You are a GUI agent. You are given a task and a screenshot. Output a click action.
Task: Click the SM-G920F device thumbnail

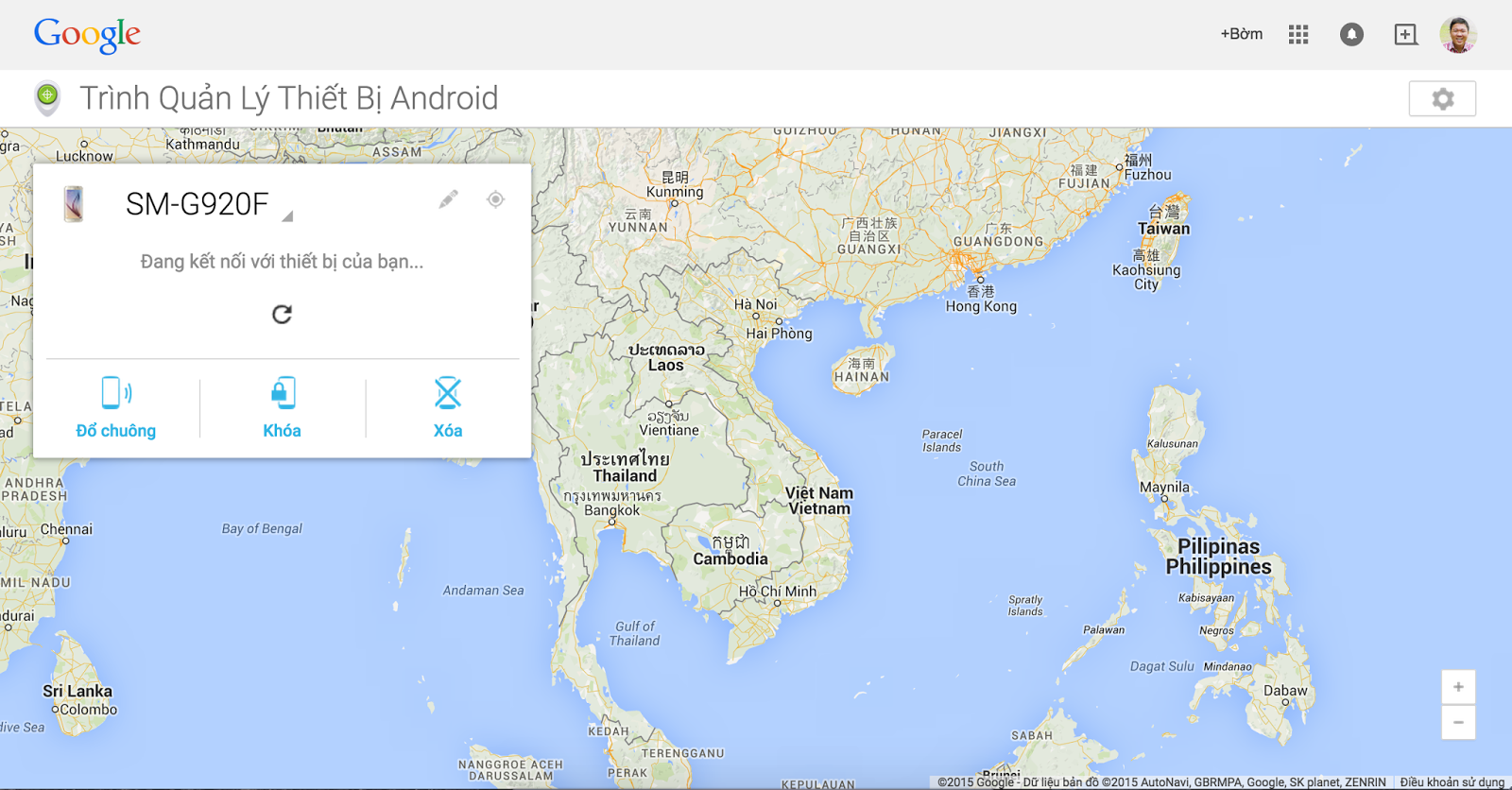click(74, 204)
